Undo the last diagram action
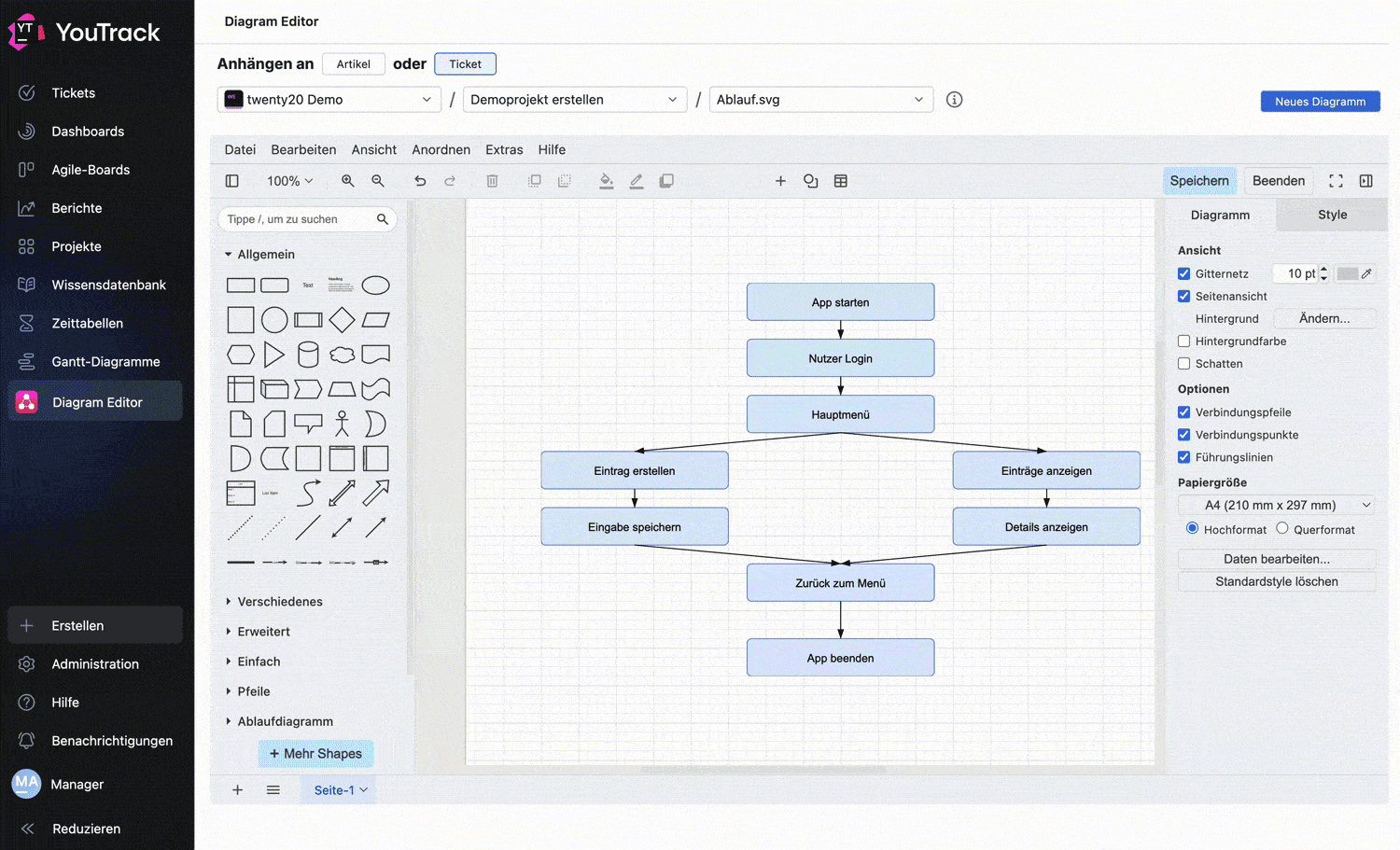Image resolution: width=1400 pixels, height=850 pixels. coord(420,181)
